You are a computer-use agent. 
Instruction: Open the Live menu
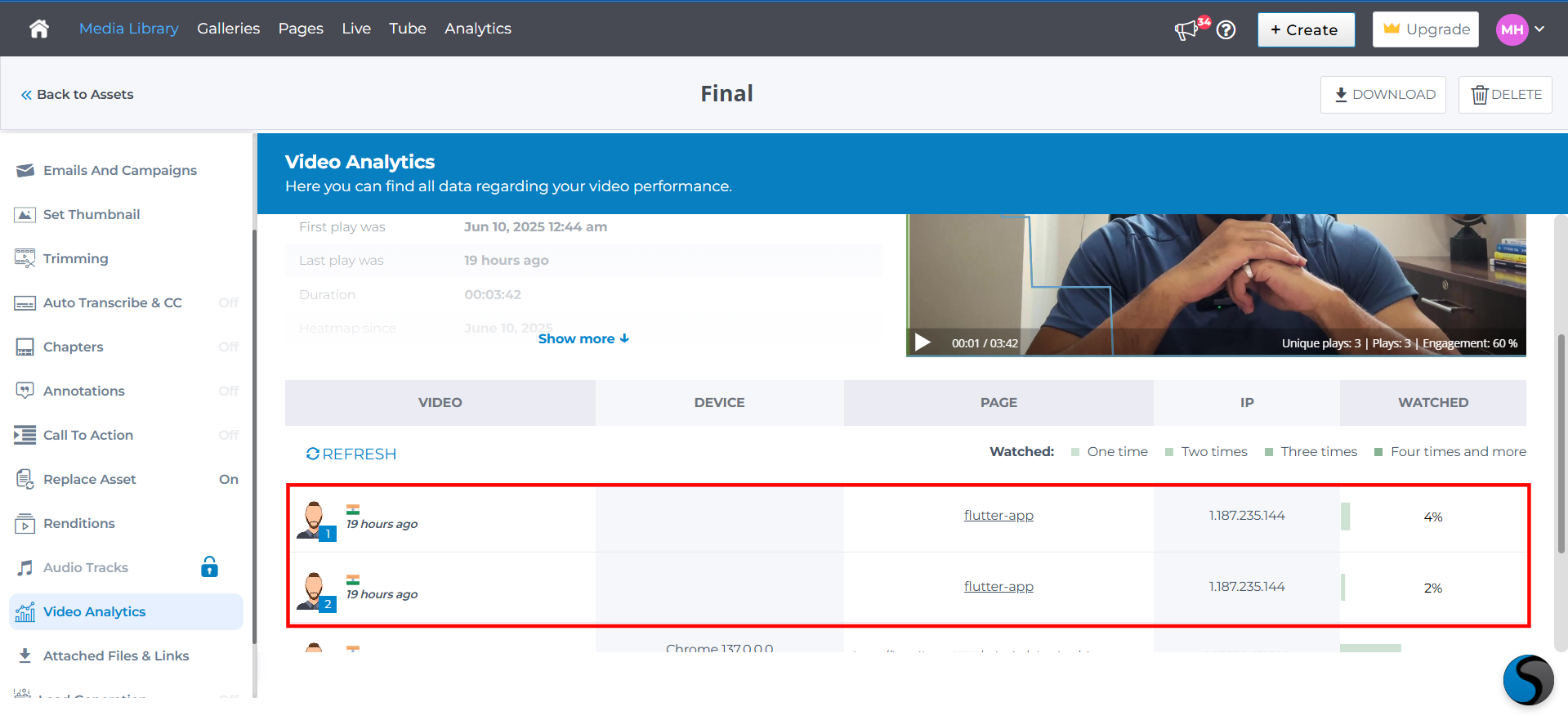(x=356, y=29)
